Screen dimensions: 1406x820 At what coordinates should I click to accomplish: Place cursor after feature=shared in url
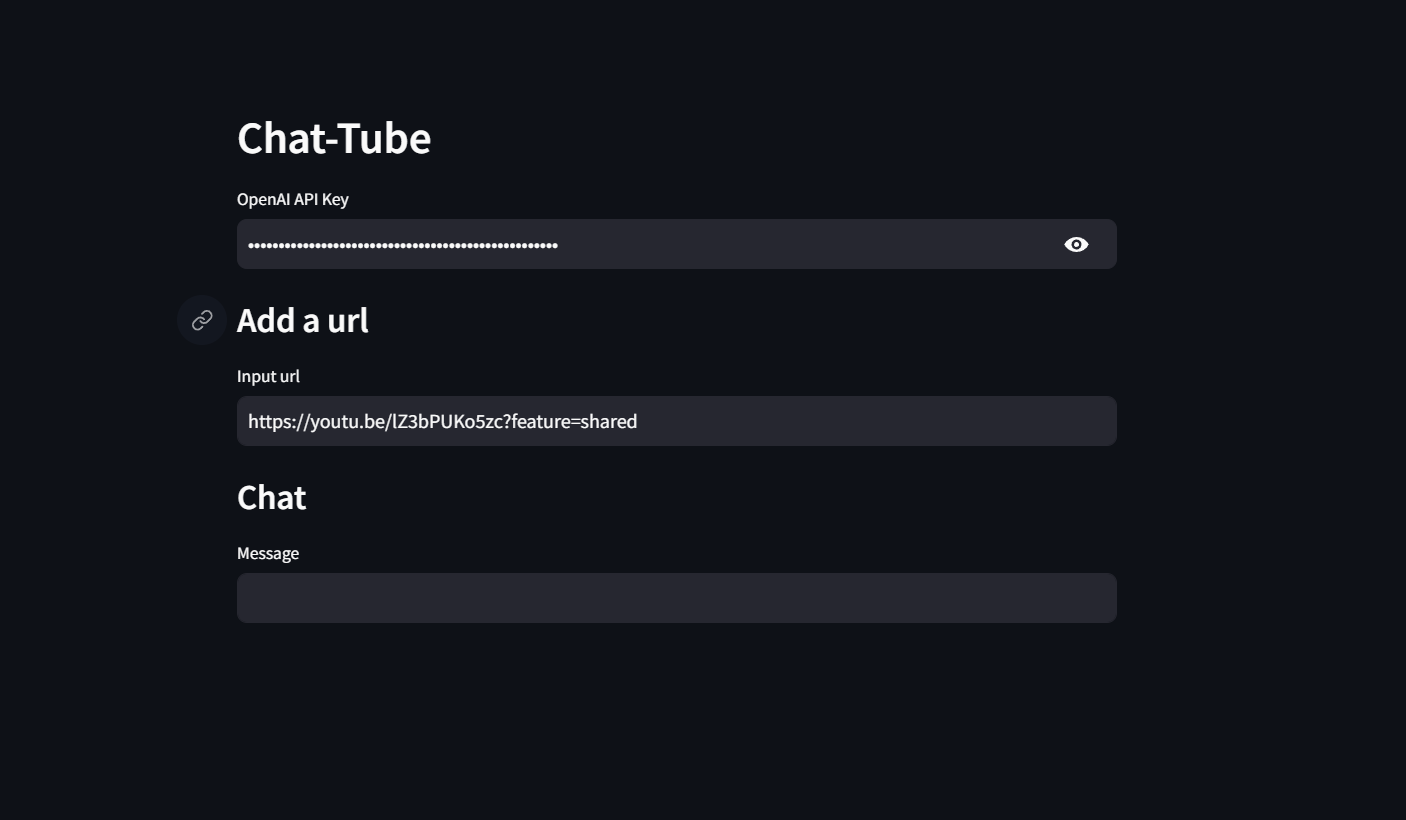coord(638,421)
